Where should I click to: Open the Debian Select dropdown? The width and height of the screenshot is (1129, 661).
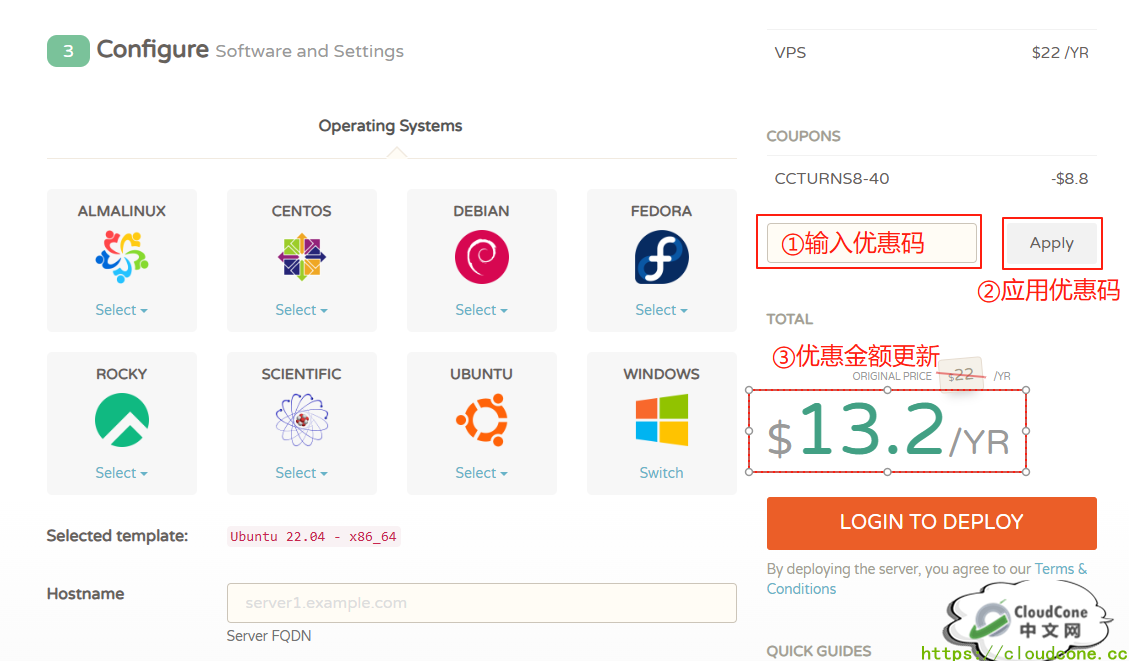click(x=482, y=310)
